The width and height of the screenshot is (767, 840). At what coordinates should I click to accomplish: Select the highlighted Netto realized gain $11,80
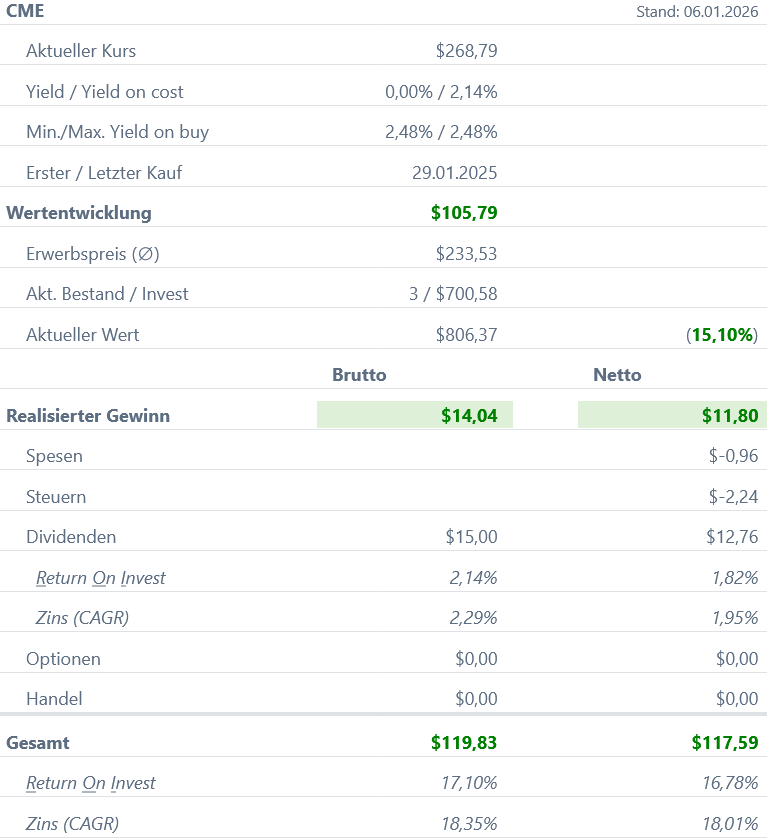click(729, 416)
